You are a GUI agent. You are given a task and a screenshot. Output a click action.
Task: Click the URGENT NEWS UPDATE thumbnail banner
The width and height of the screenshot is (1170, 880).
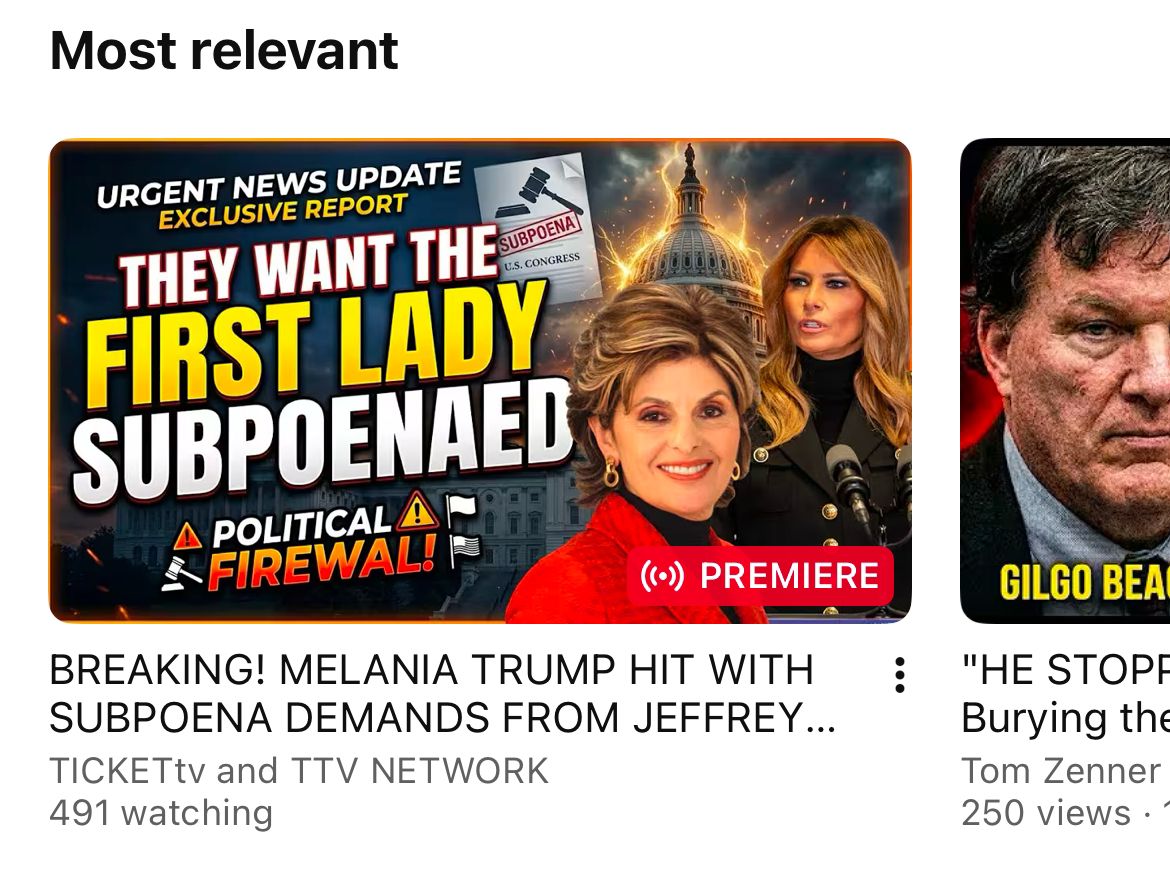[278, 184]
